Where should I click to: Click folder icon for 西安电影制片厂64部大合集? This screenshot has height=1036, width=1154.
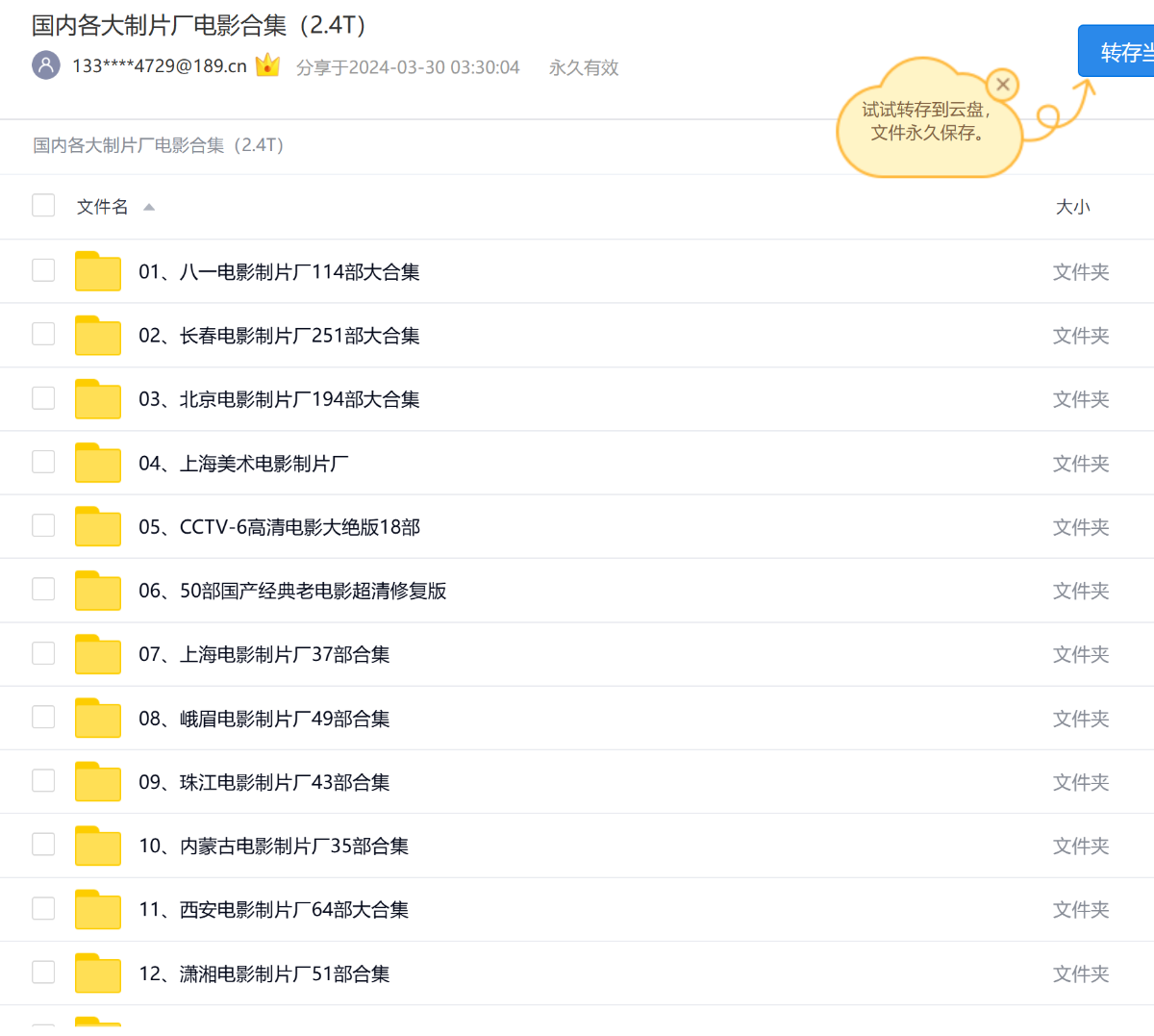coord(98,910)
